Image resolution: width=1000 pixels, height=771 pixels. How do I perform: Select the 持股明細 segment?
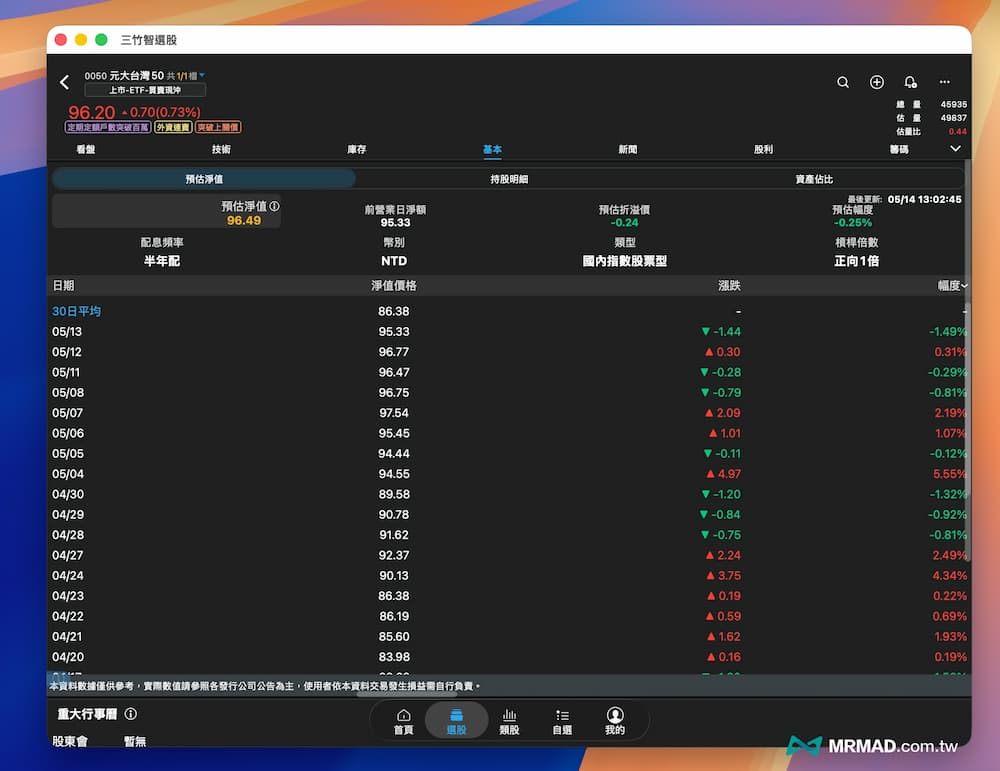509,179
